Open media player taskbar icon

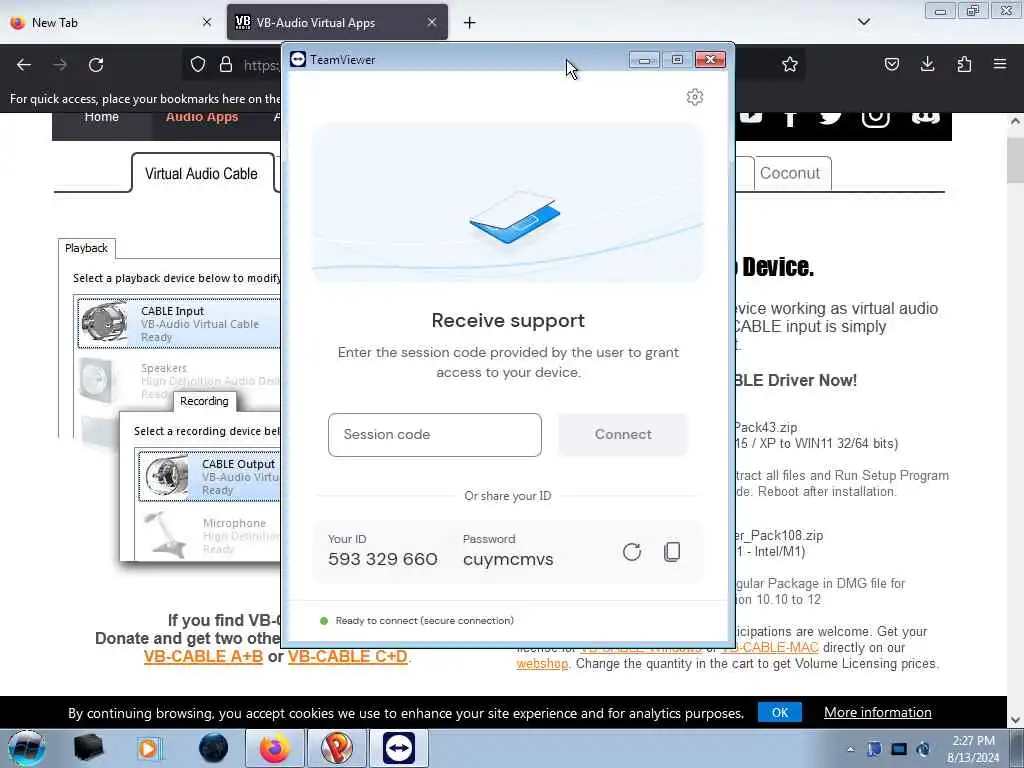[x=150, y=748]
